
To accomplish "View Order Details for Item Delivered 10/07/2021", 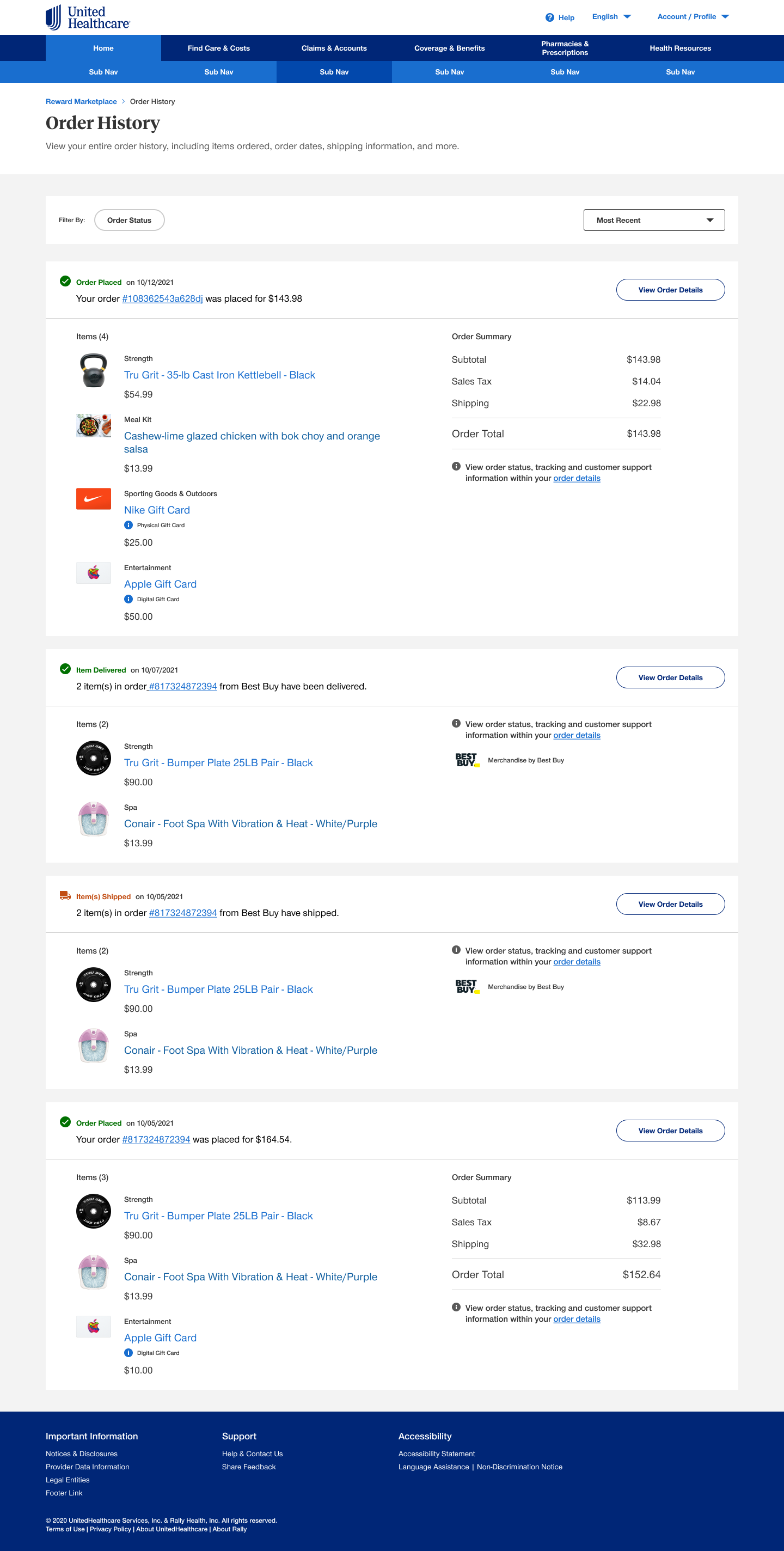I will [670, 677].
